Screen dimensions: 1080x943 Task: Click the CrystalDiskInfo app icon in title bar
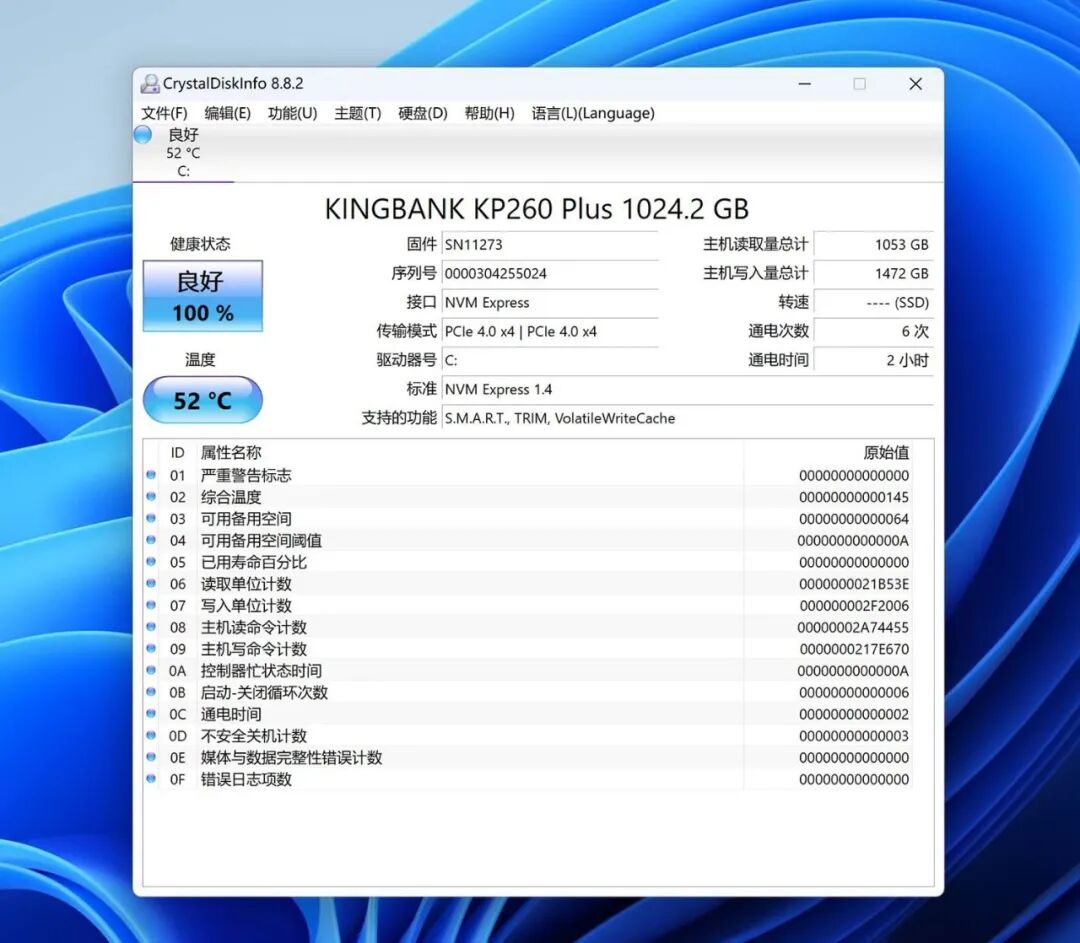point(150,83)
